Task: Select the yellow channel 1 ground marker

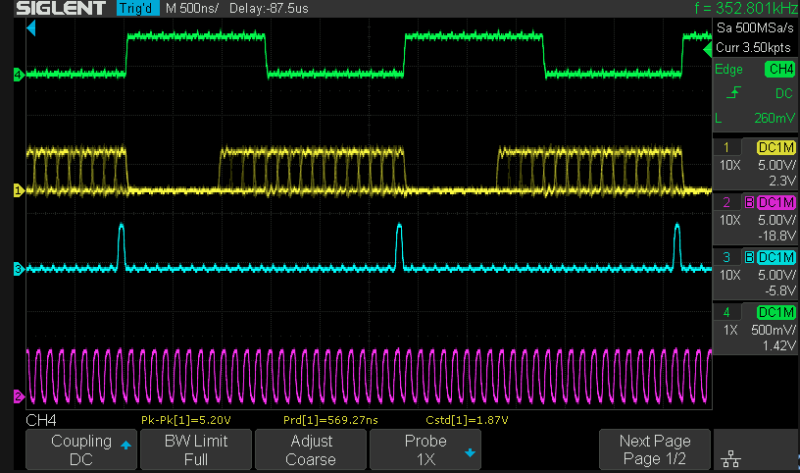Action: pos(18,189)
